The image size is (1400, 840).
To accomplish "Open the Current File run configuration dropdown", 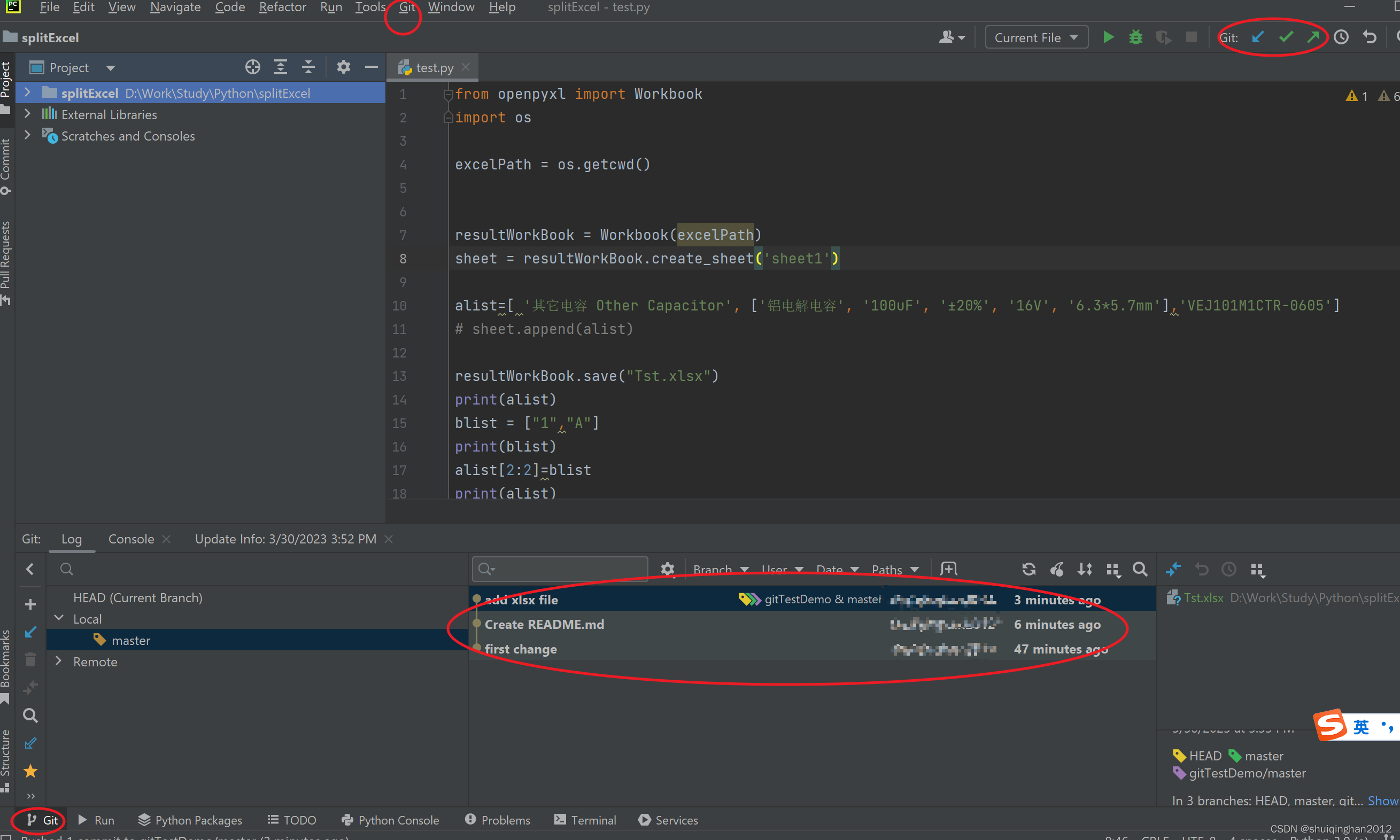I will click(x=1036, y=37).
